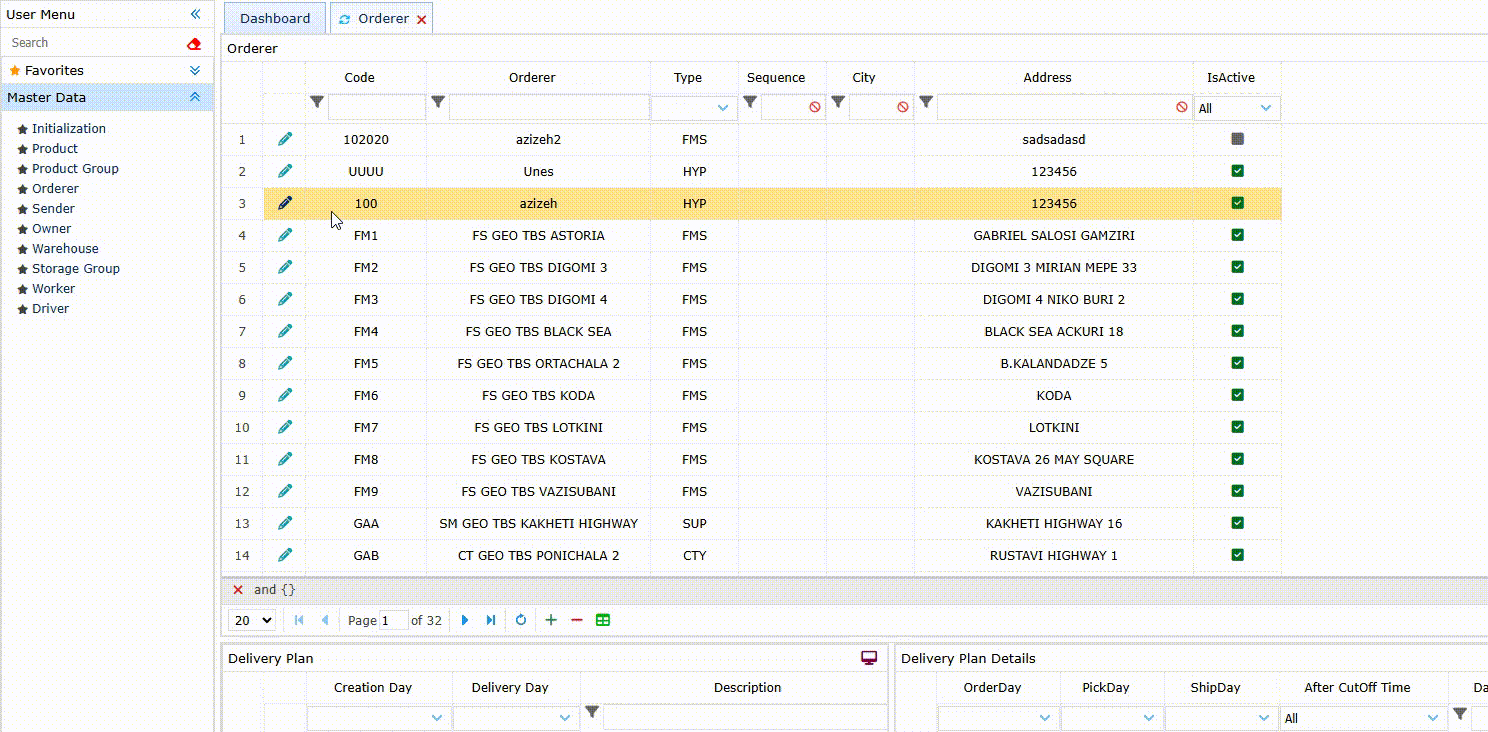Enable IsActive checkbox on row 102020
Screen dimensions: 1488x732
coord(1237,139)
